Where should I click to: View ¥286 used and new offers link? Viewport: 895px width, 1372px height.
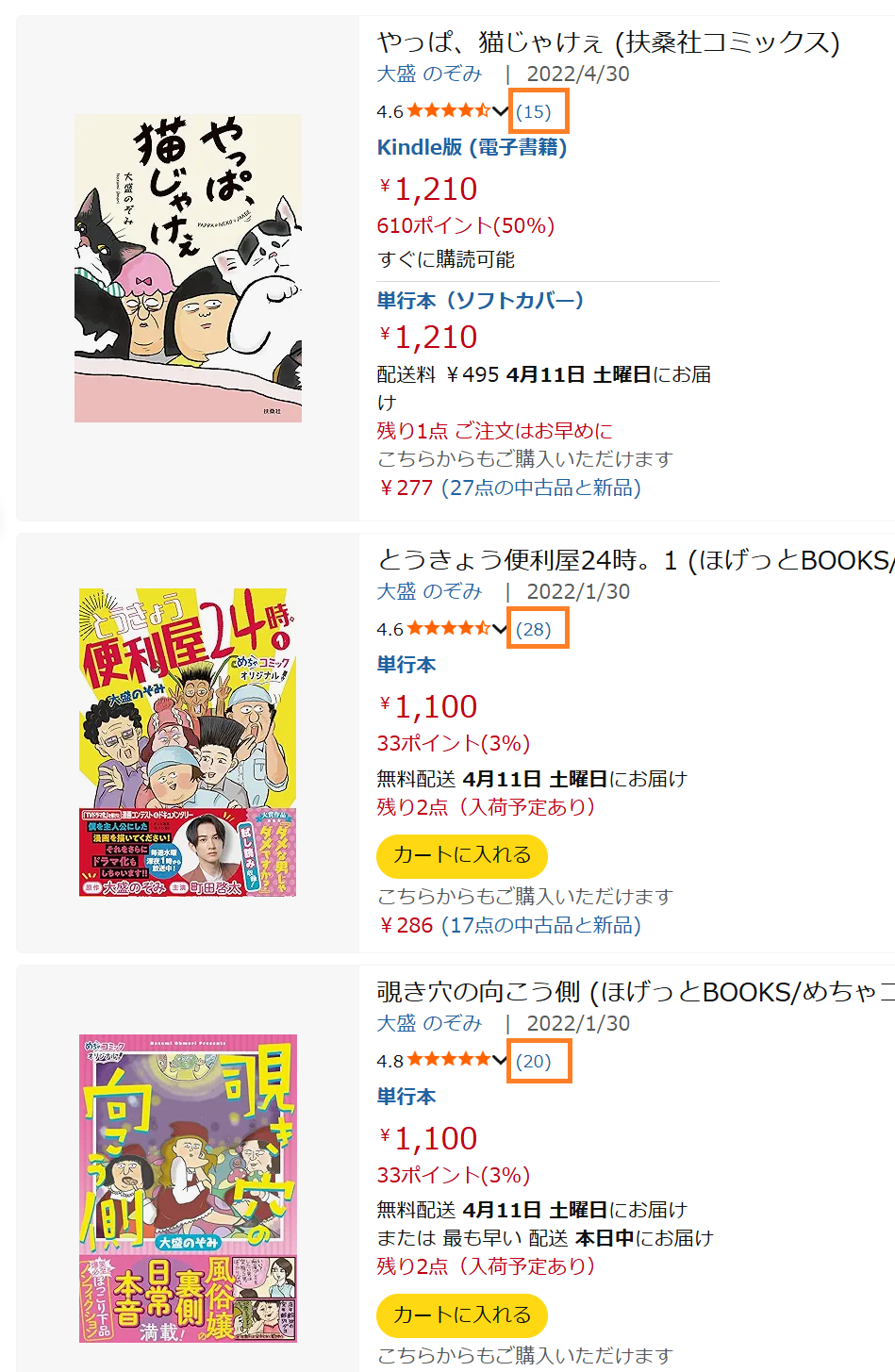pos(509,925)
